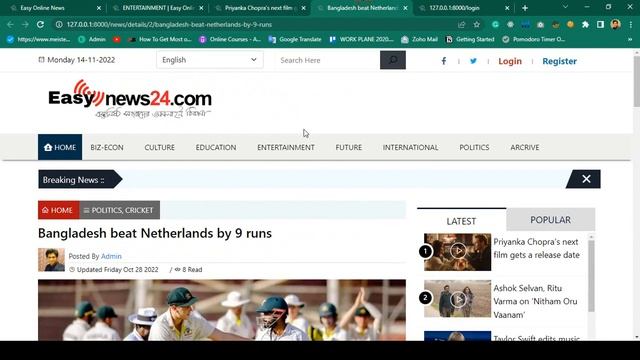Select the POPULAR sidebar tab
The width and height of the screenshot is (640, 360).
coord(551,220)
